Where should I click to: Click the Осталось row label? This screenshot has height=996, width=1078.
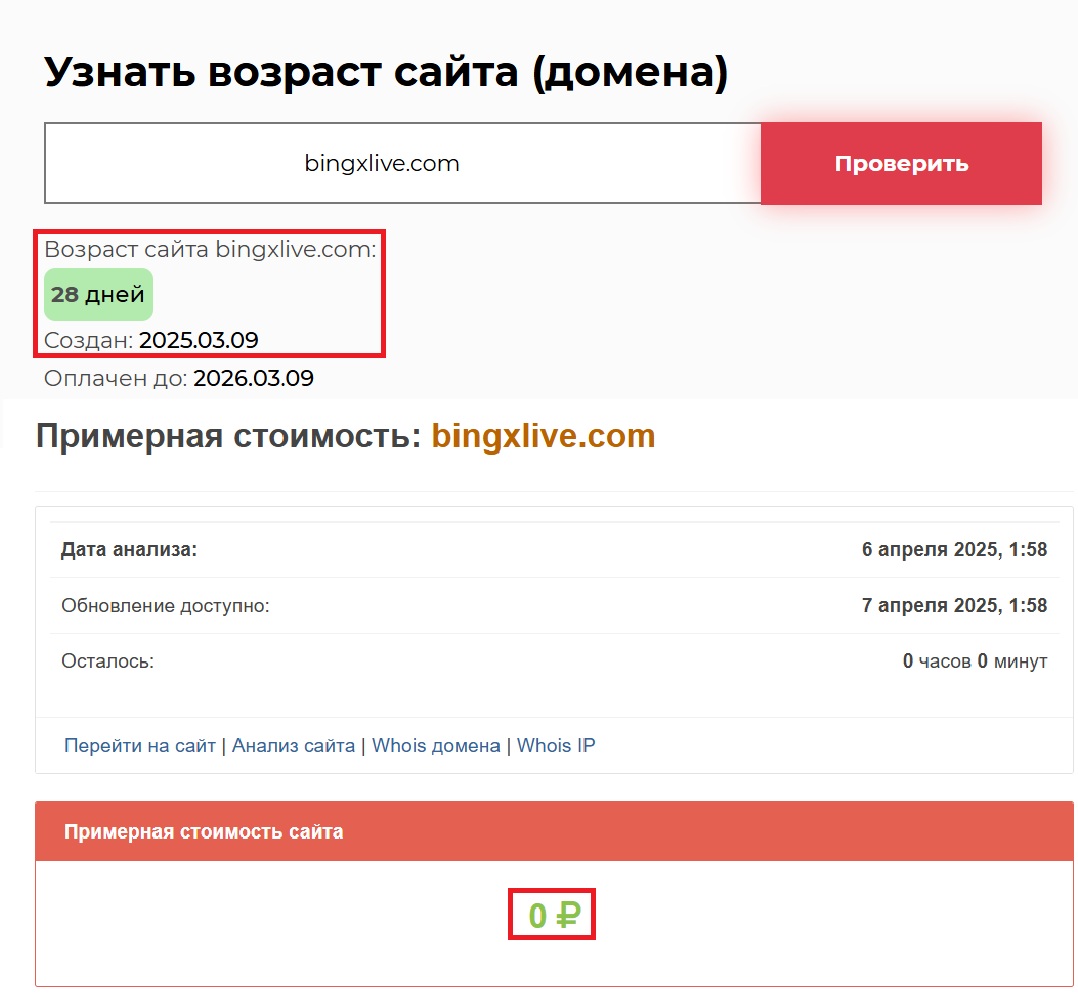click(107, 662)
